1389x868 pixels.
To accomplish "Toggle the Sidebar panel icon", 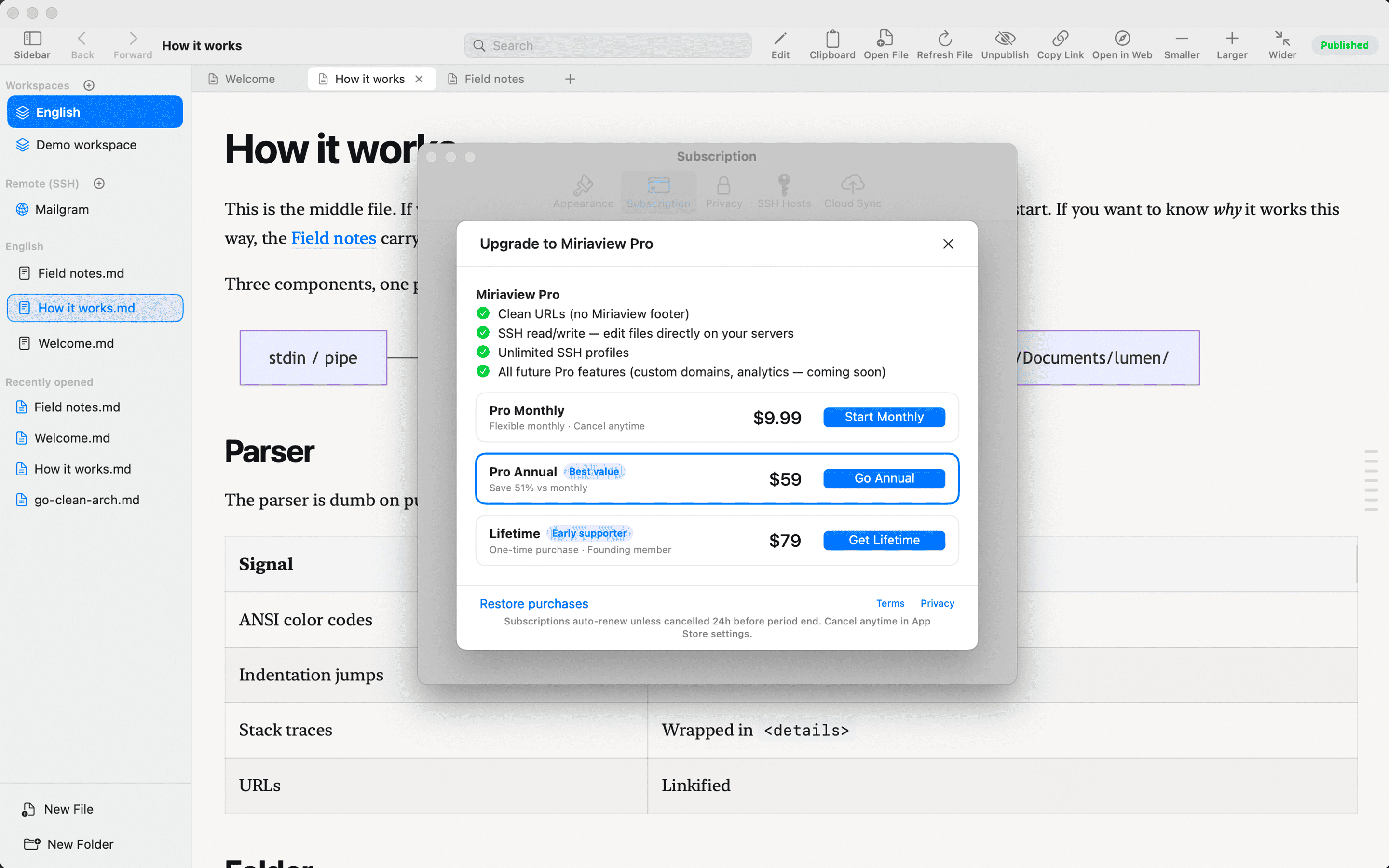I will [x=32, y=39].
